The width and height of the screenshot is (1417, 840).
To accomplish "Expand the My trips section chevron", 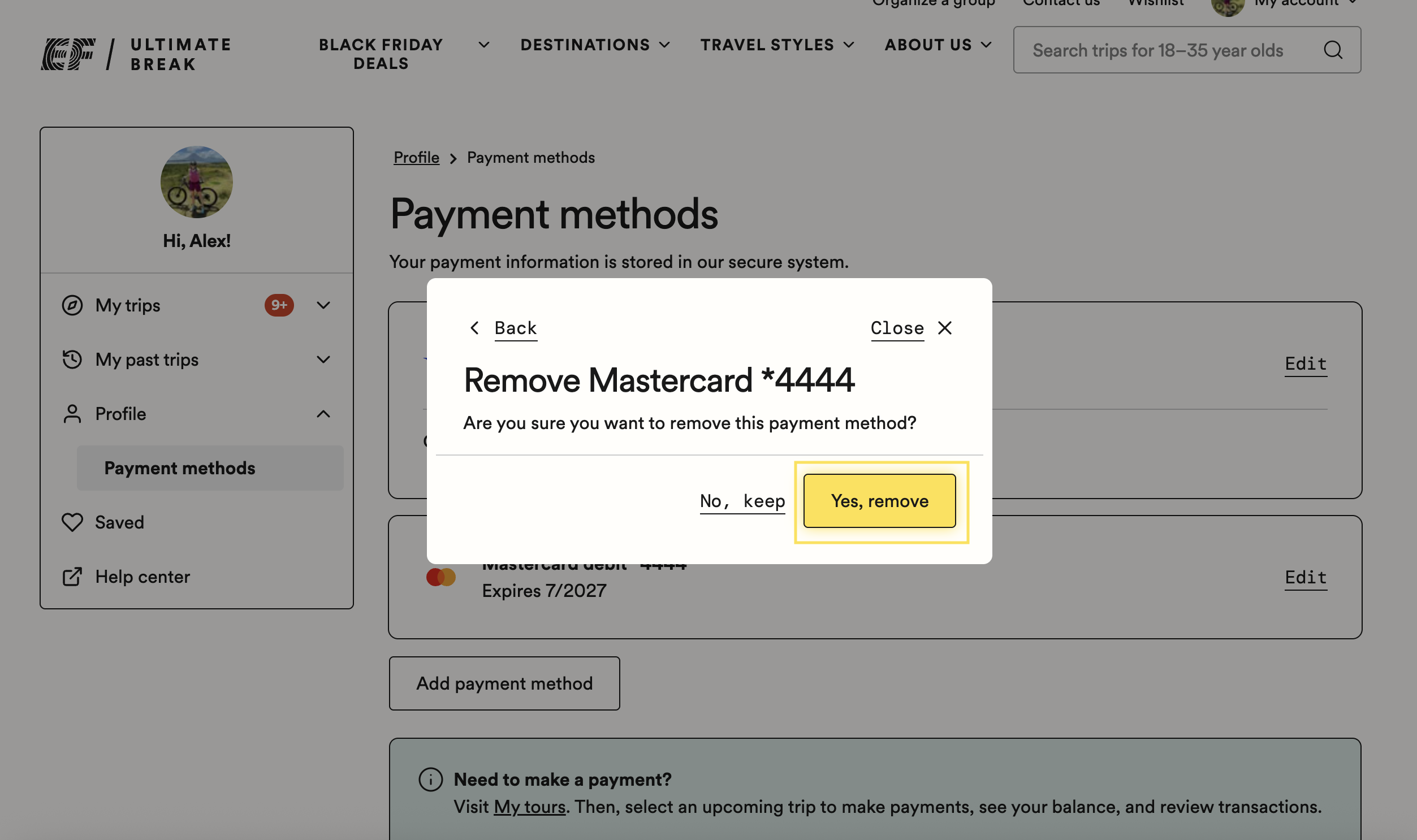I will point(323,305).
